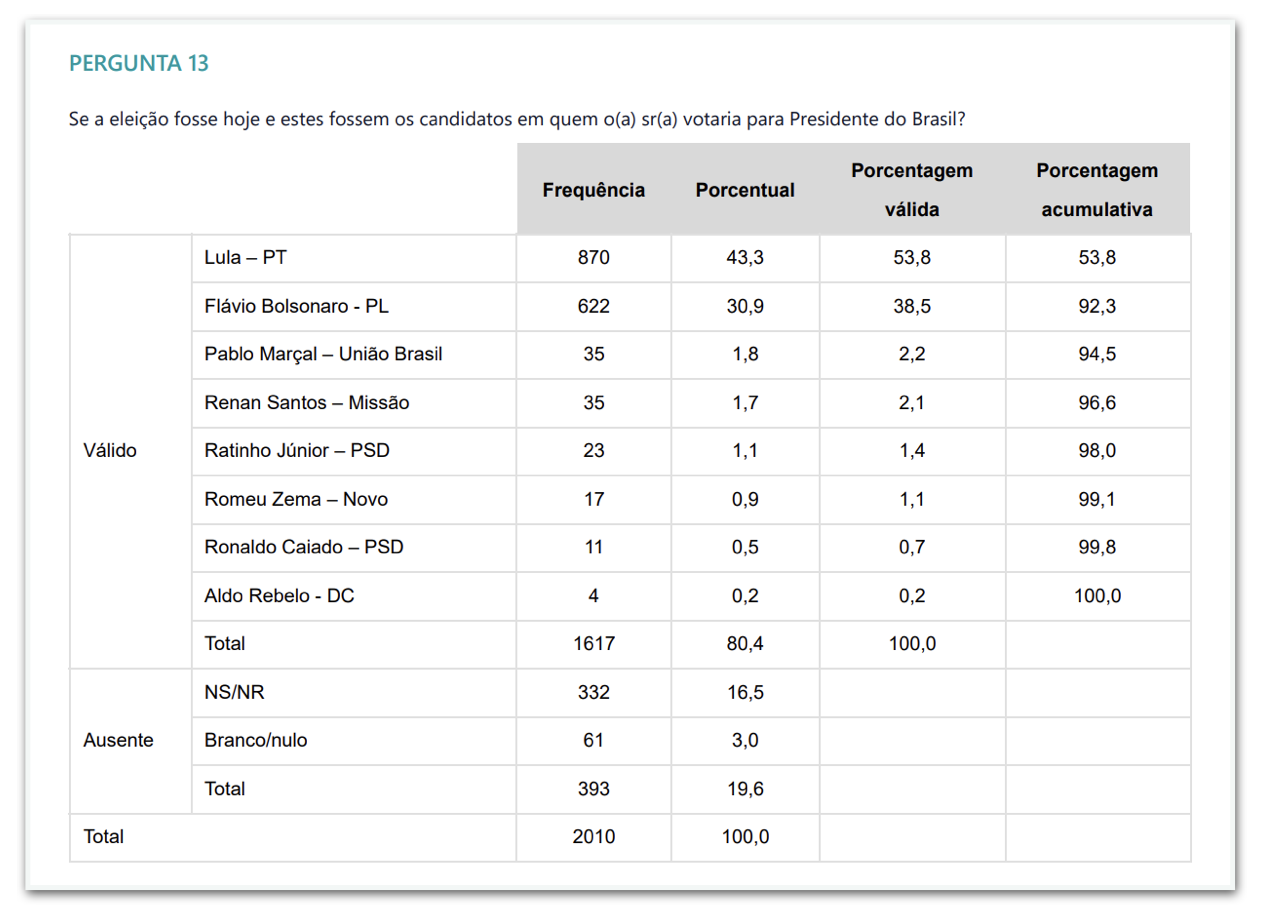Click the Romeu Zema – Novo label
The height and width of the screenshot is (916, 1262).
coord(296,499)
